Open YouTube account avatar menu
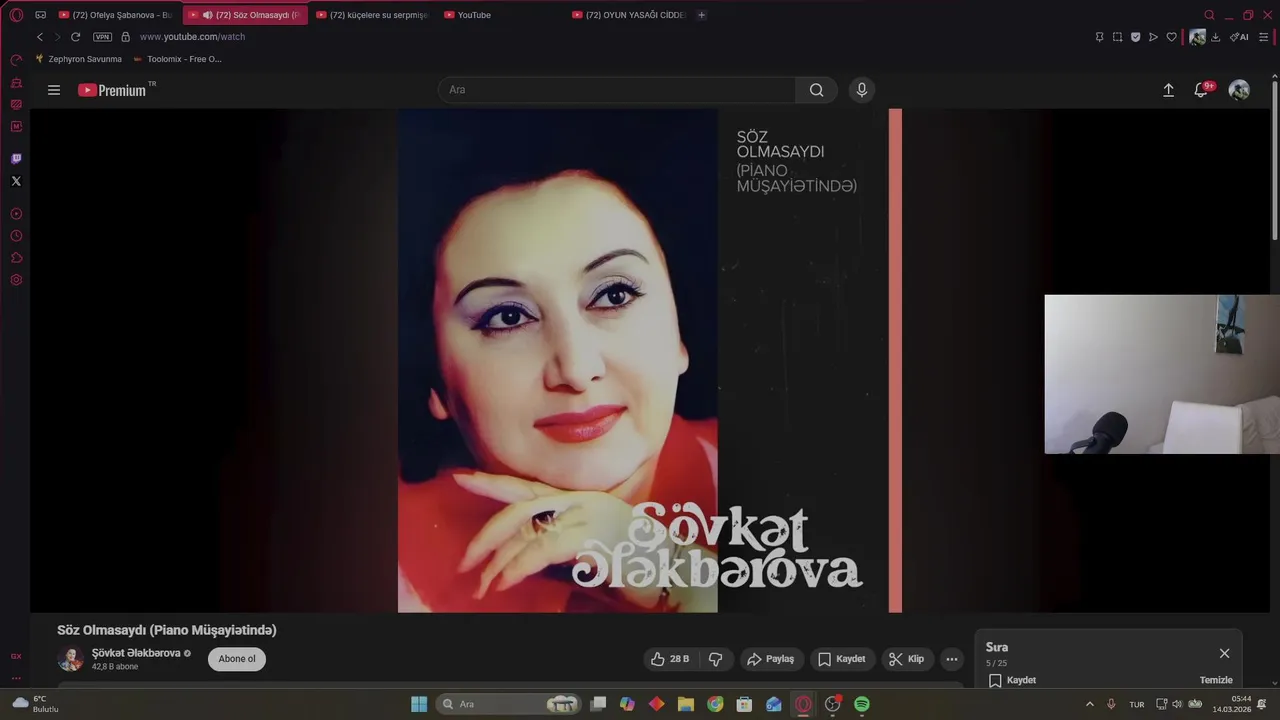Viewport: 1280px width, 720px height. (1239, 90)
